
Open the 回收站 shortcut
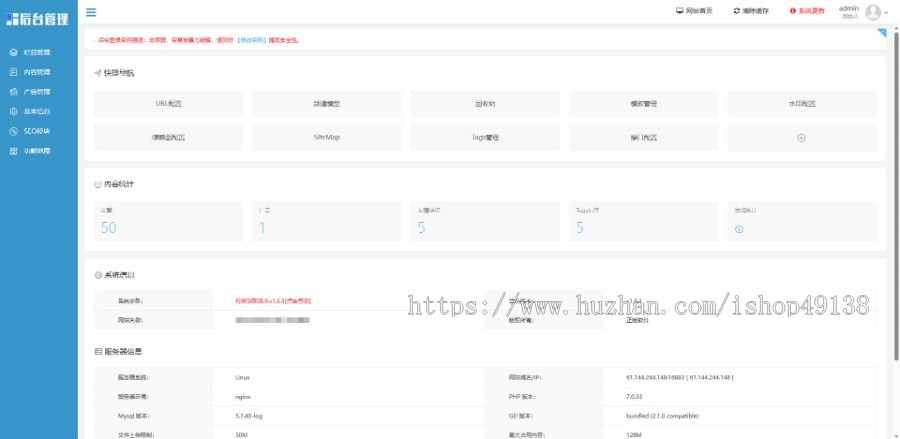pos(485,104)
